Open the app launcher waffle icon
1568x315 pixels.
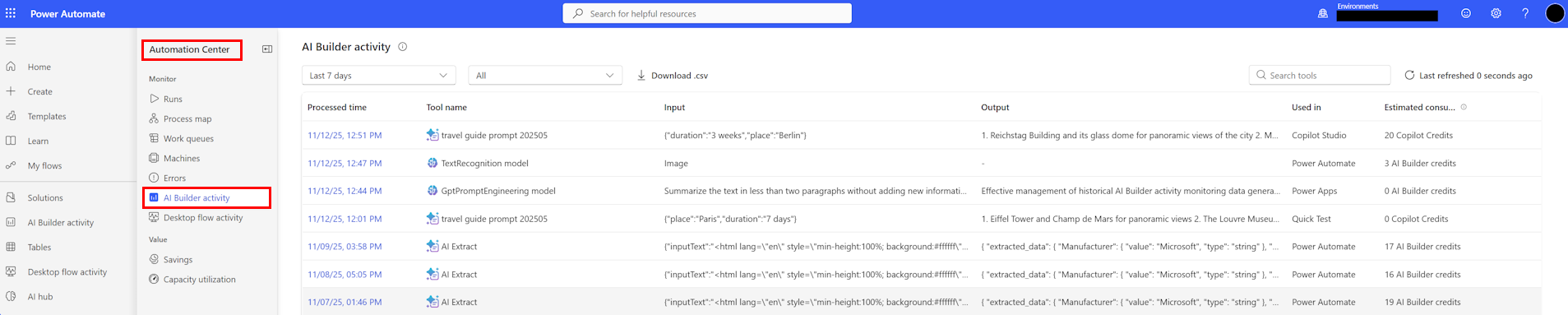point(11,13)
